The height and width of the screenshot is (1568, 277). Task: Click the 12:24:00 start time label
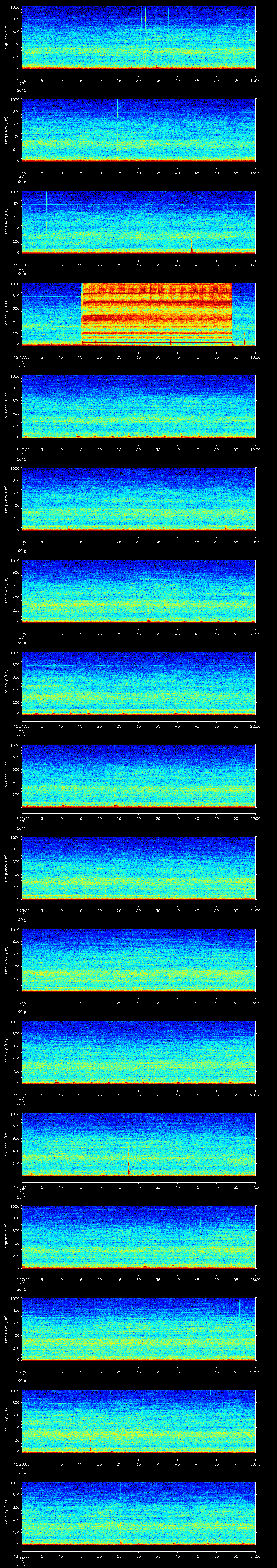22,1003
